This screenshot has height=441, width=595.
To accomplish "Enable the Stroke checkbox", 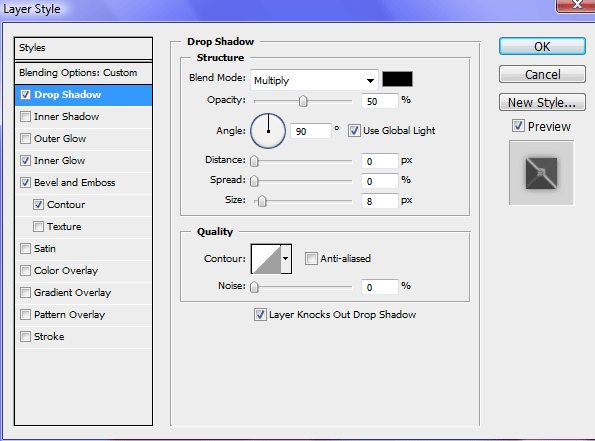I will pyautogui.click(x=25, y=337).
